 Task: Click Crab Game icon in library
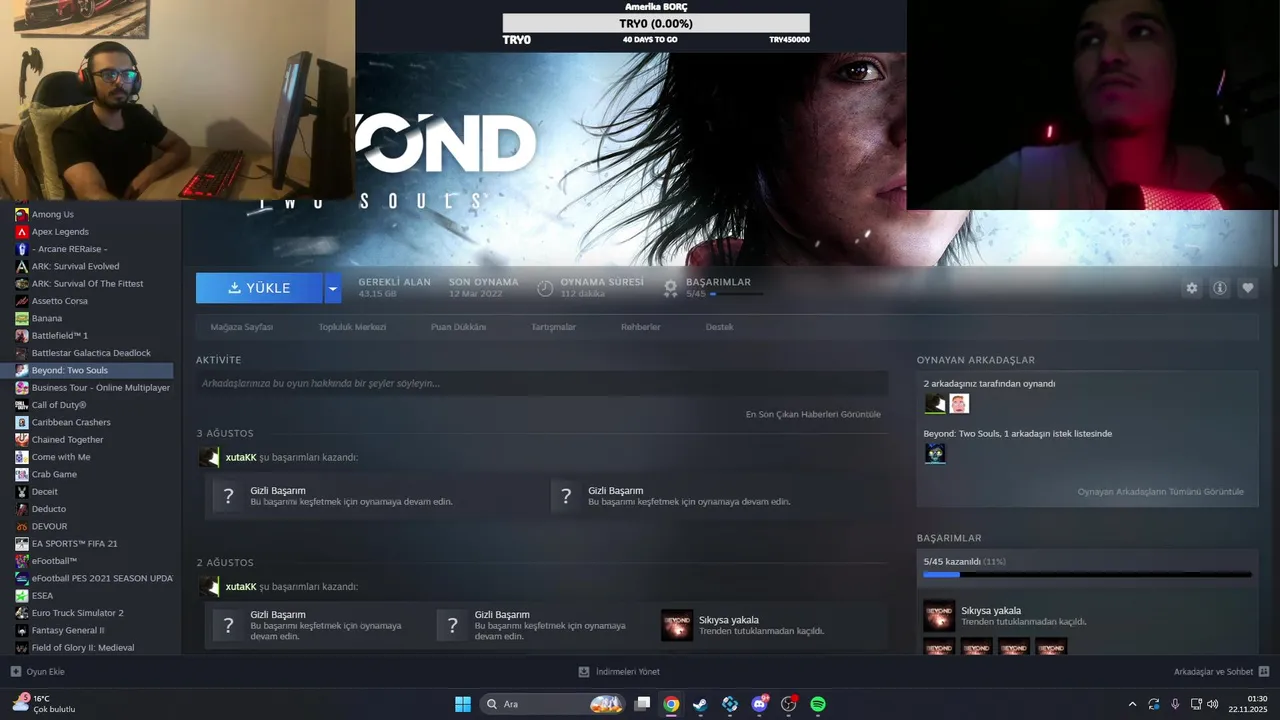click(x=22, y=474)
